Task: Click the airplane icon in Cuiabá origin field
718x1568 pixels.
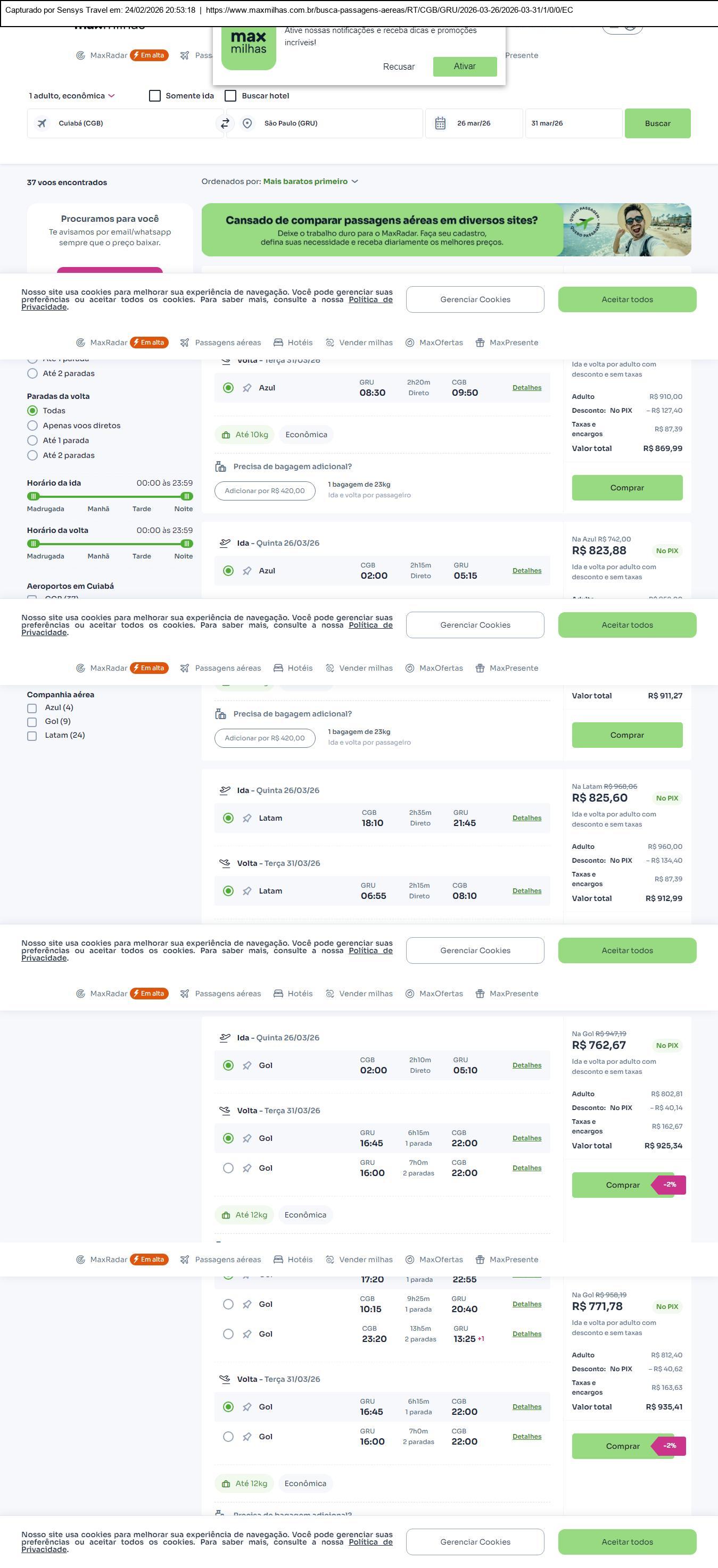Action: pos(42,123)
